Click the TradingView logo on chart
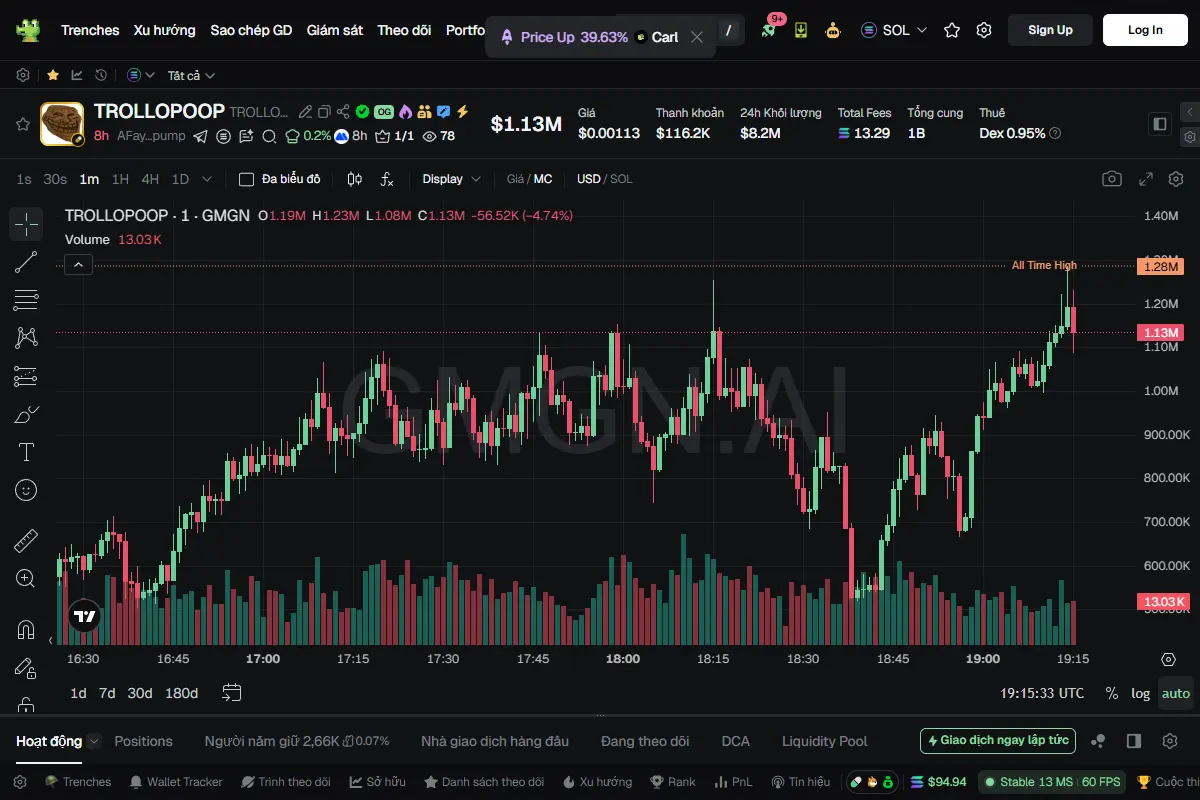1200x800 pixels. [84, 618]
